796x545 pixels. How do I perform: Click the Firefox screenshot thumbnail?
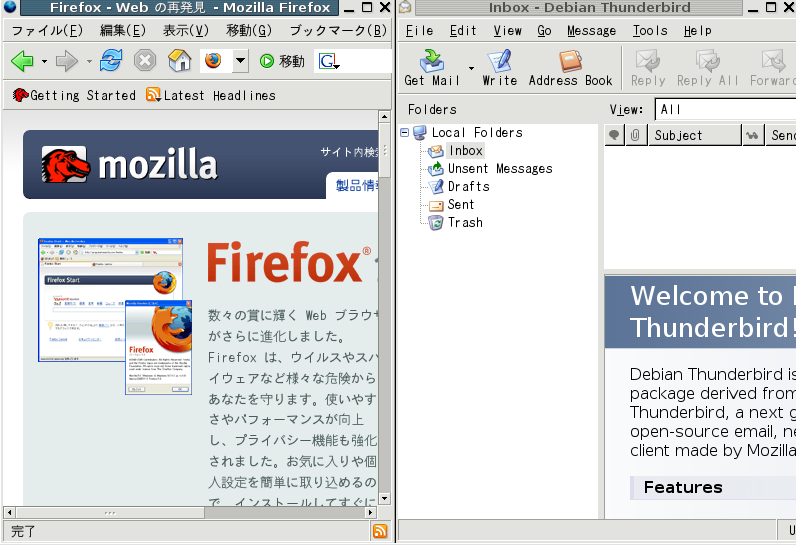pos(115,316)
